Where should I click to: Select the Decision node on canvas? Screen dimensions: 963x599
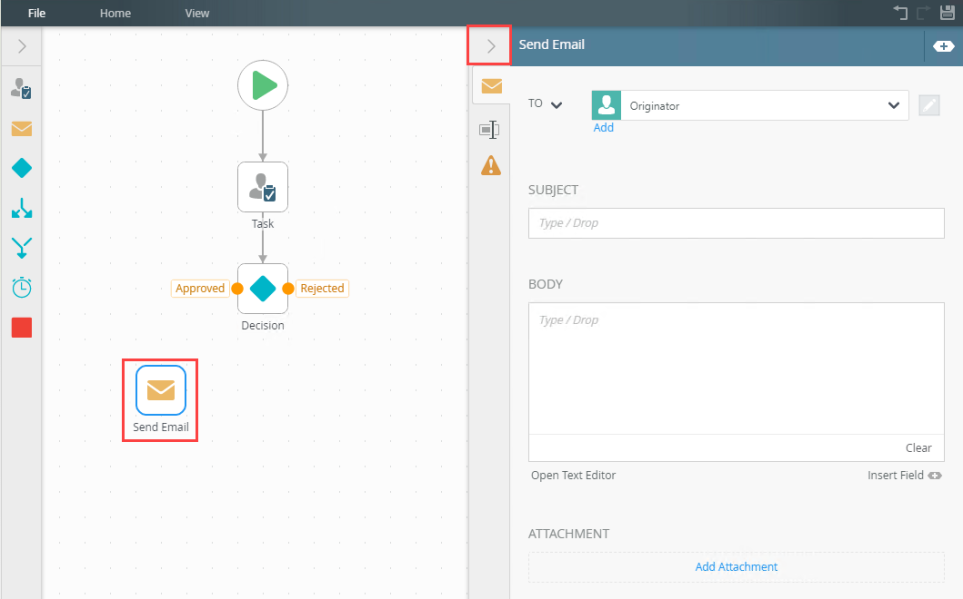(263, 289)
